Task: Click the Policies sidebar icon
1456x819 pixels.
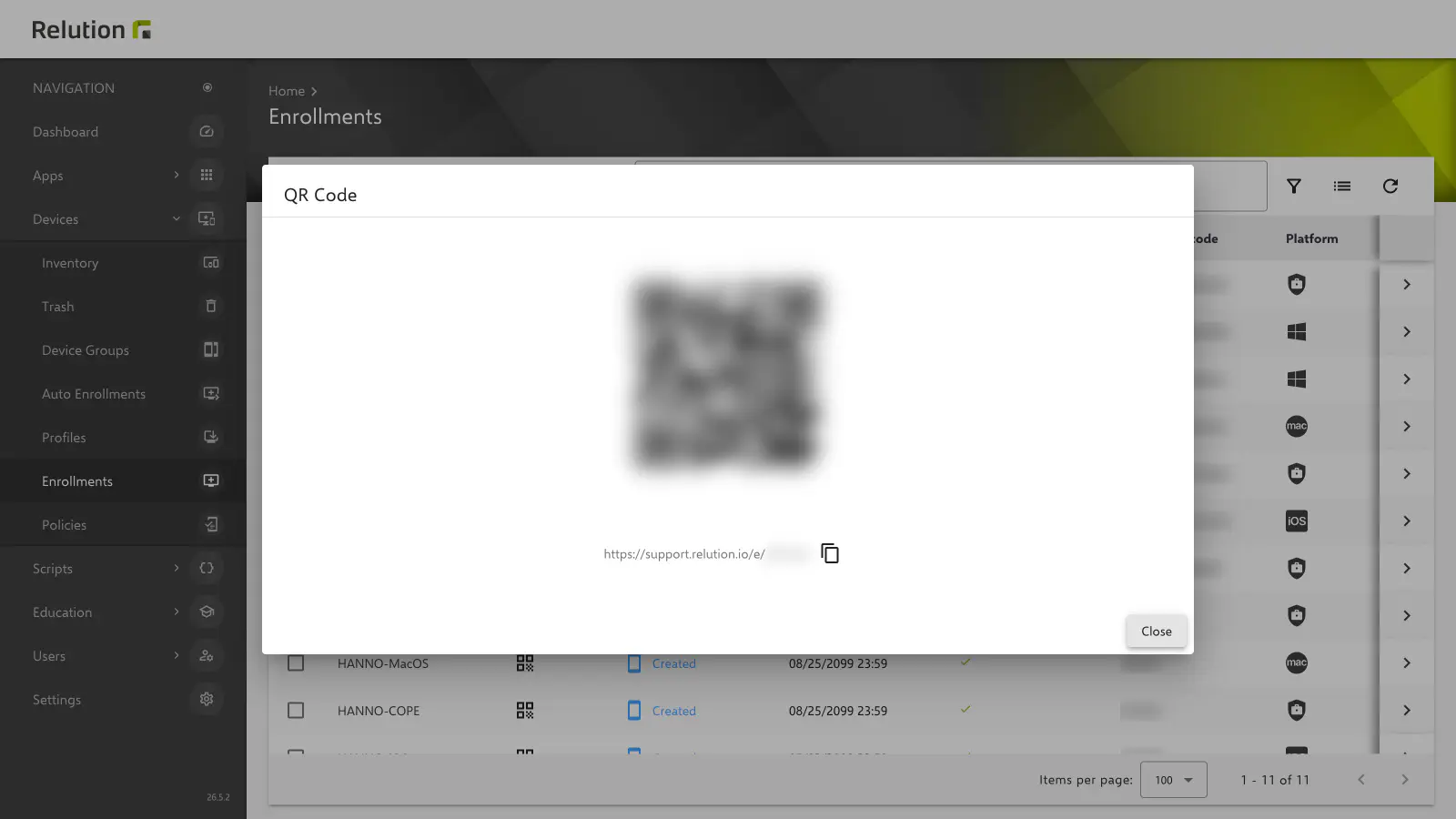Action: pyautogui.click(x=211, y=525)
